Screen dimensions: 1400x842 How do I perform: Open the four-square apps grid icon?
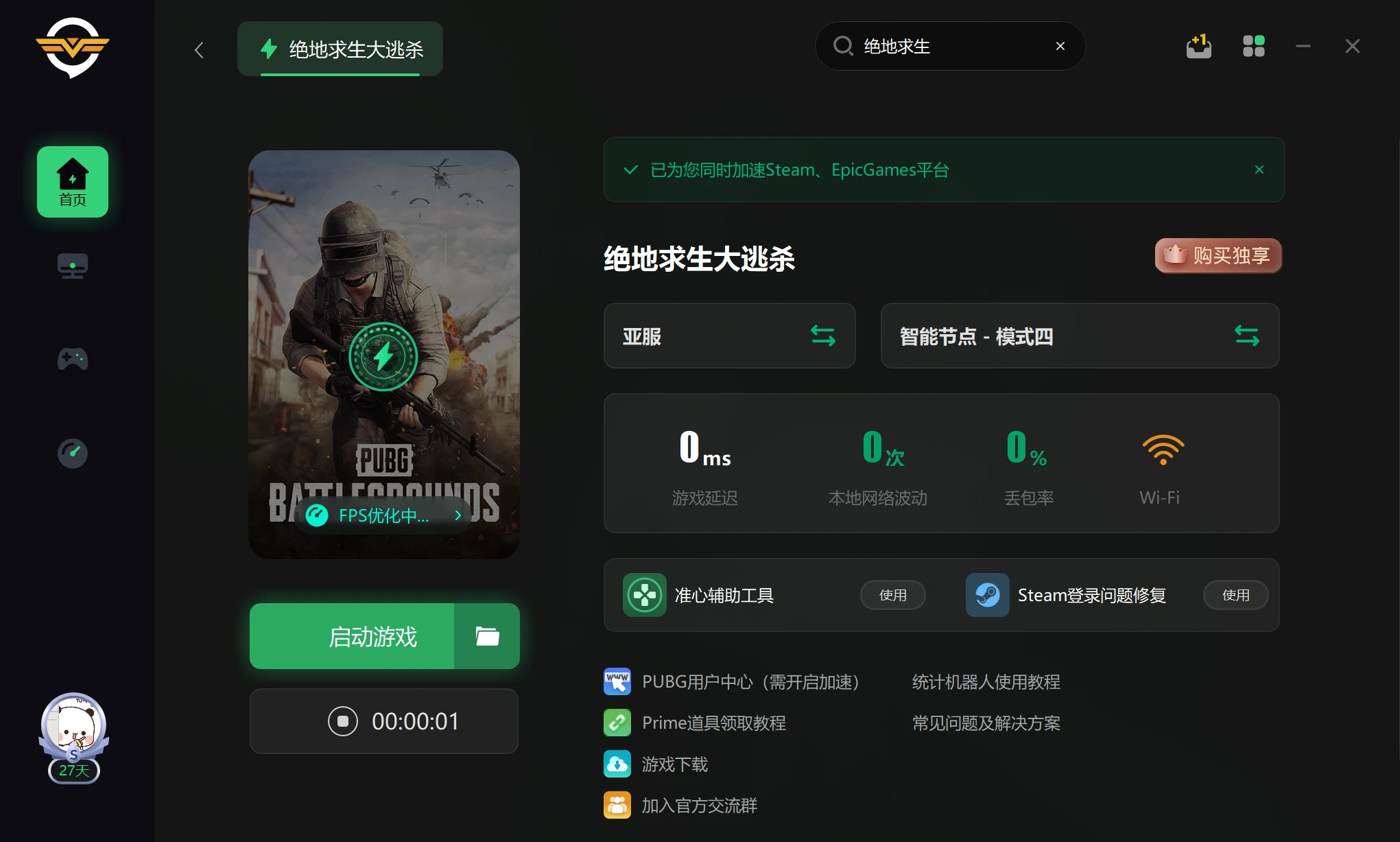click(1254, 46)
